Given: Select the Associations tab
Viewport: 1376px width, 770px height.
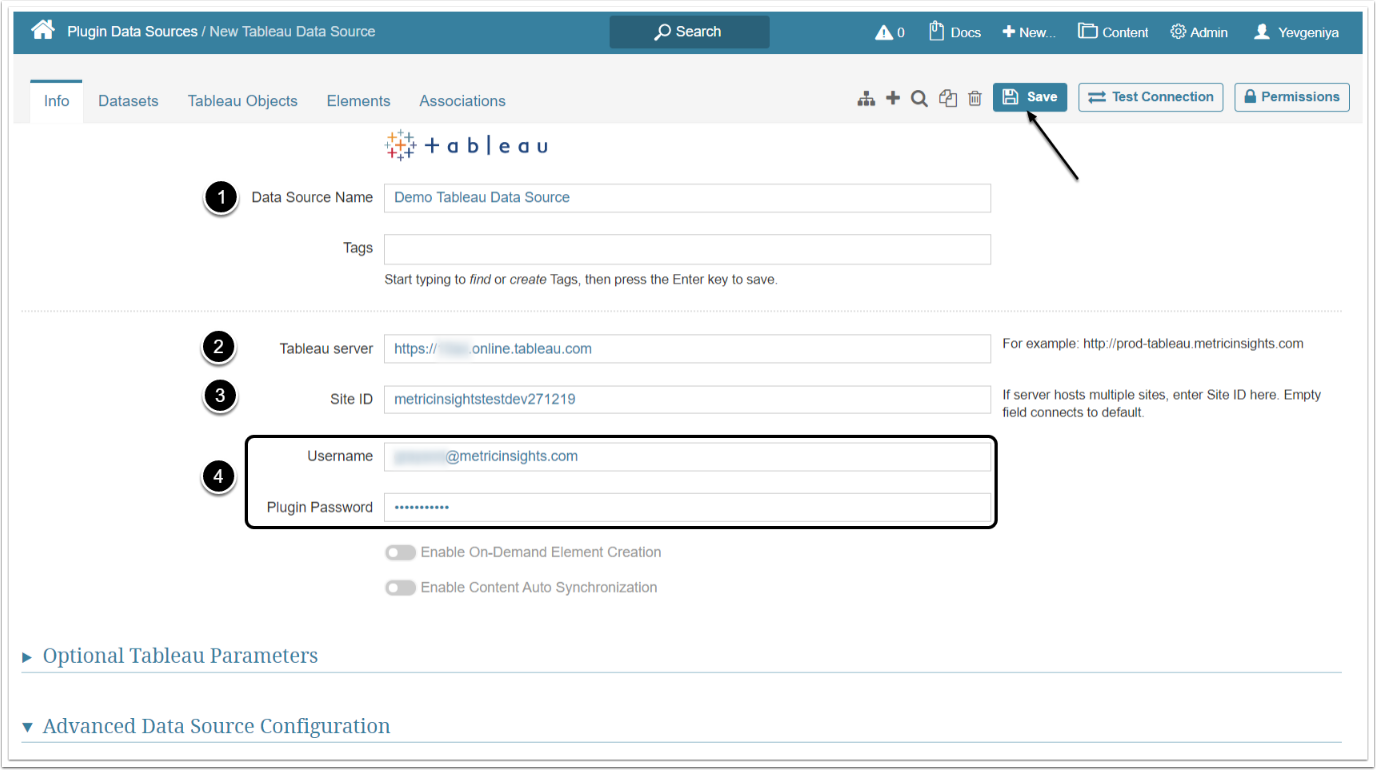Looking at the screenshot, I should [x=462, y=101].
